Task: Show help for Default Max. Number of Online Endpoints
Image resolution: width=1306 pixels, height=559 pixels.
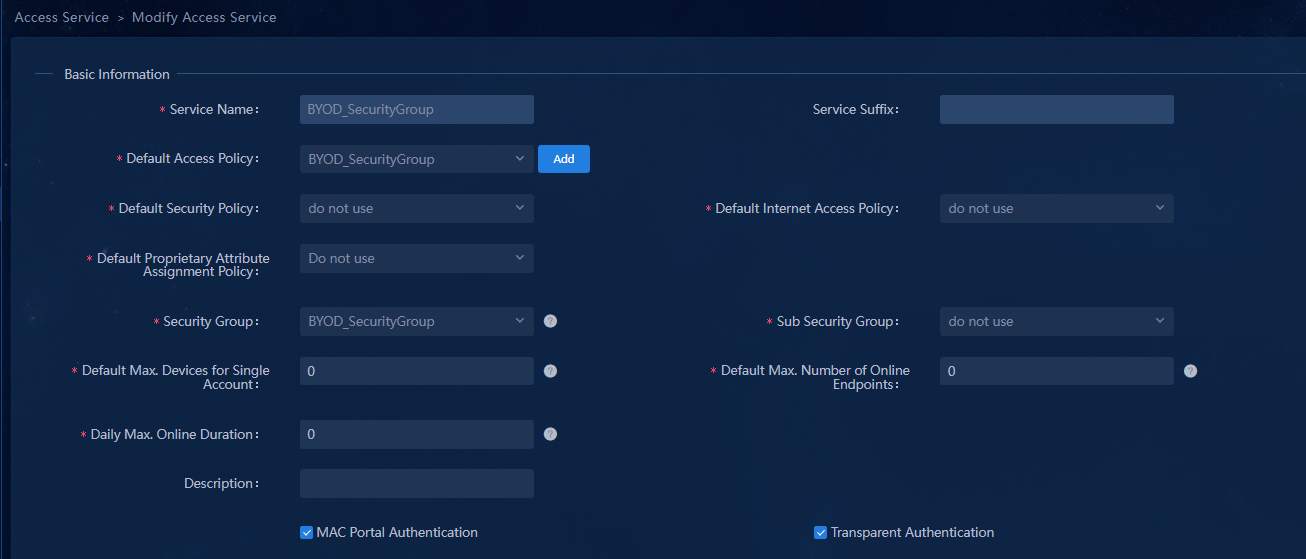Action: pyautogui.click(x=1190, y=371)
